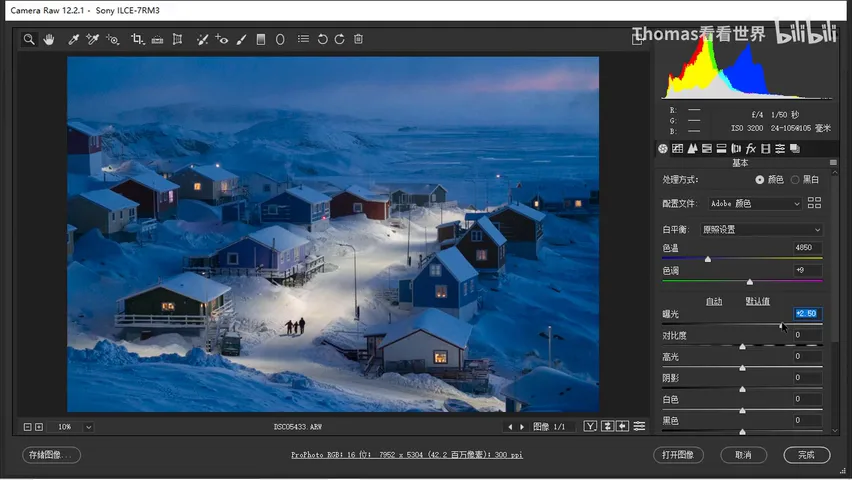Open the profile browser grid icon
852x480 pixels.
(x=815, y=203)
